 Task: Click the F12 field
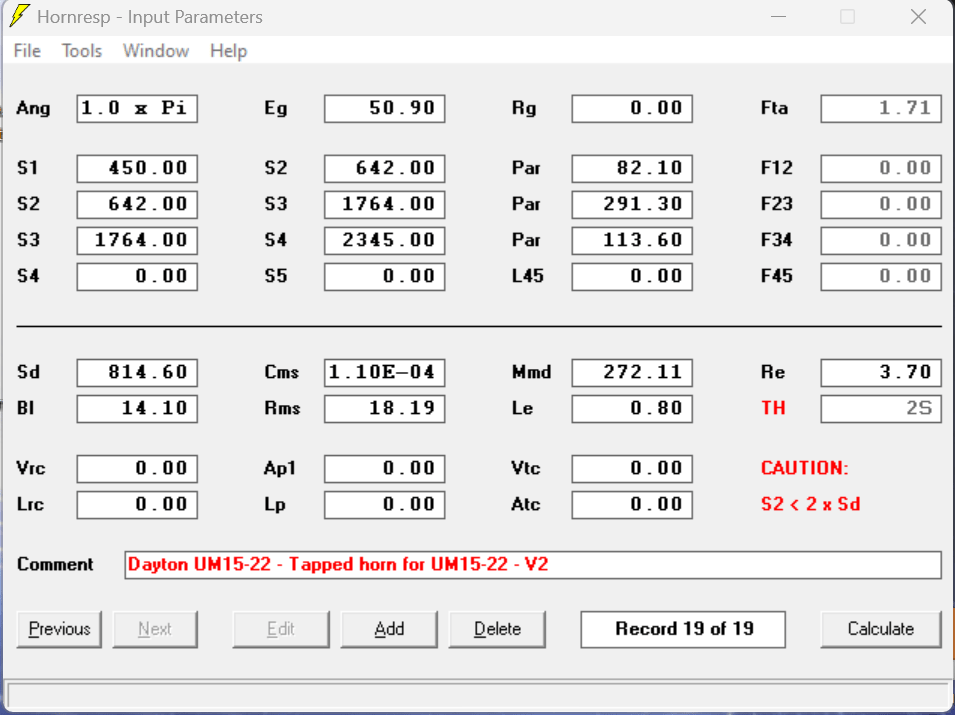point(881,168)
